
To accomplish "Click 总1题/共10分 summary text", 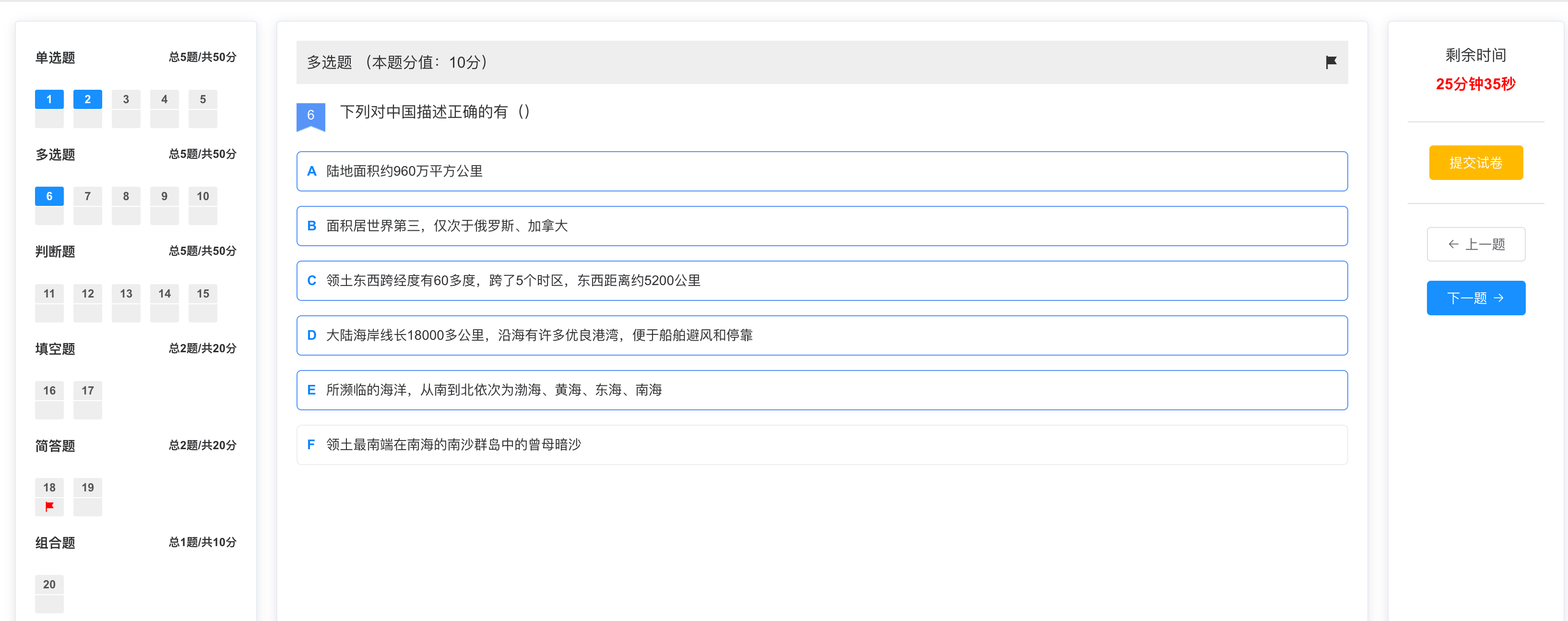I will (x=202, y=542).
